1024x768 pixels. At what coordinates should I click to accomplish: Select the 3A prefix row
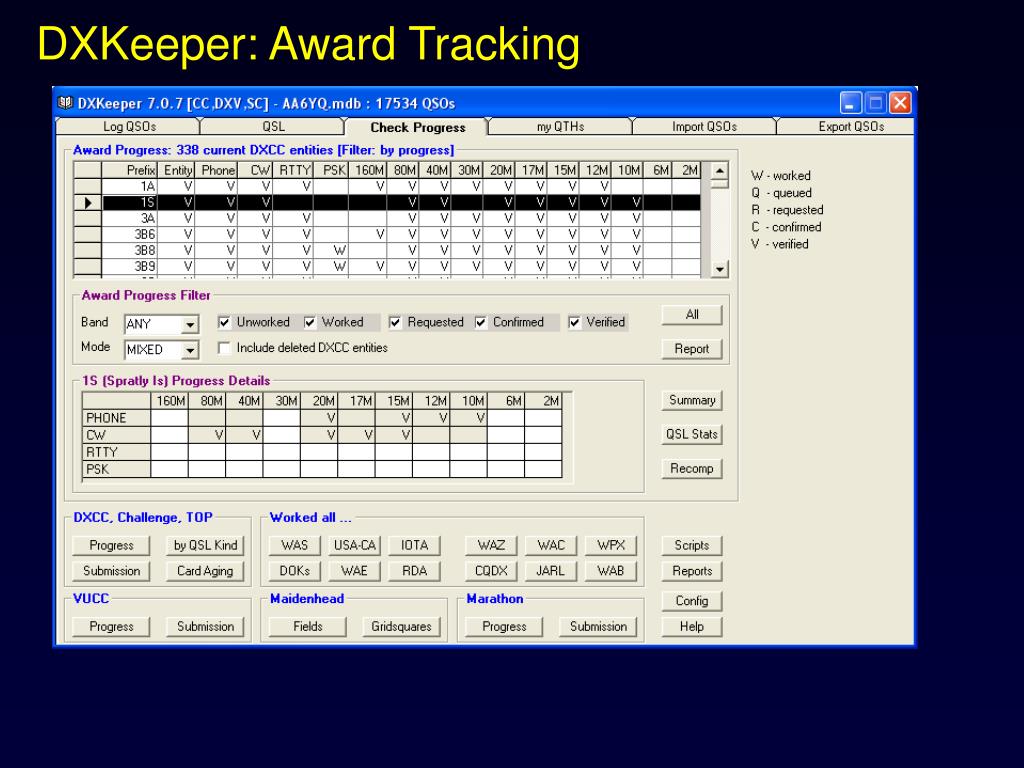click(x=387, y=218)
